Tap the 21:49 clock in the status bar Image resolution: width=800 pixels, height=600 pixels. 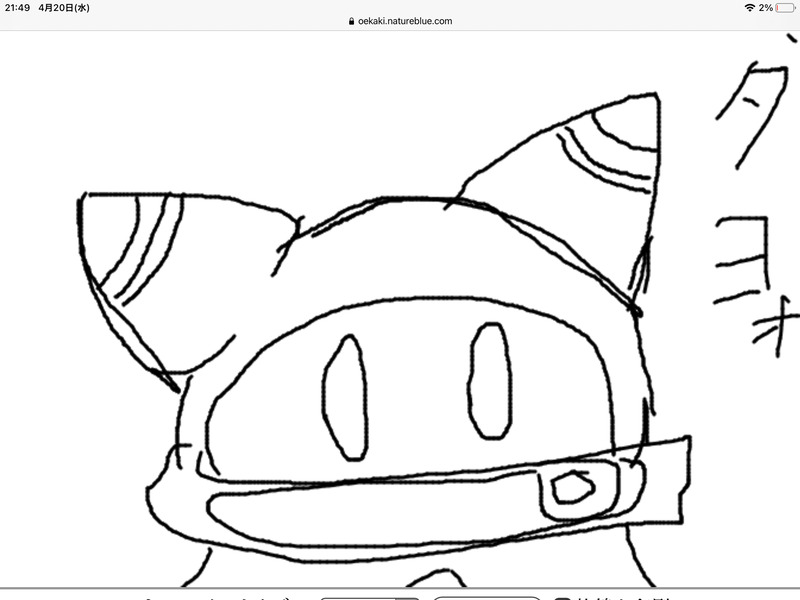click(x=17, y=8)
